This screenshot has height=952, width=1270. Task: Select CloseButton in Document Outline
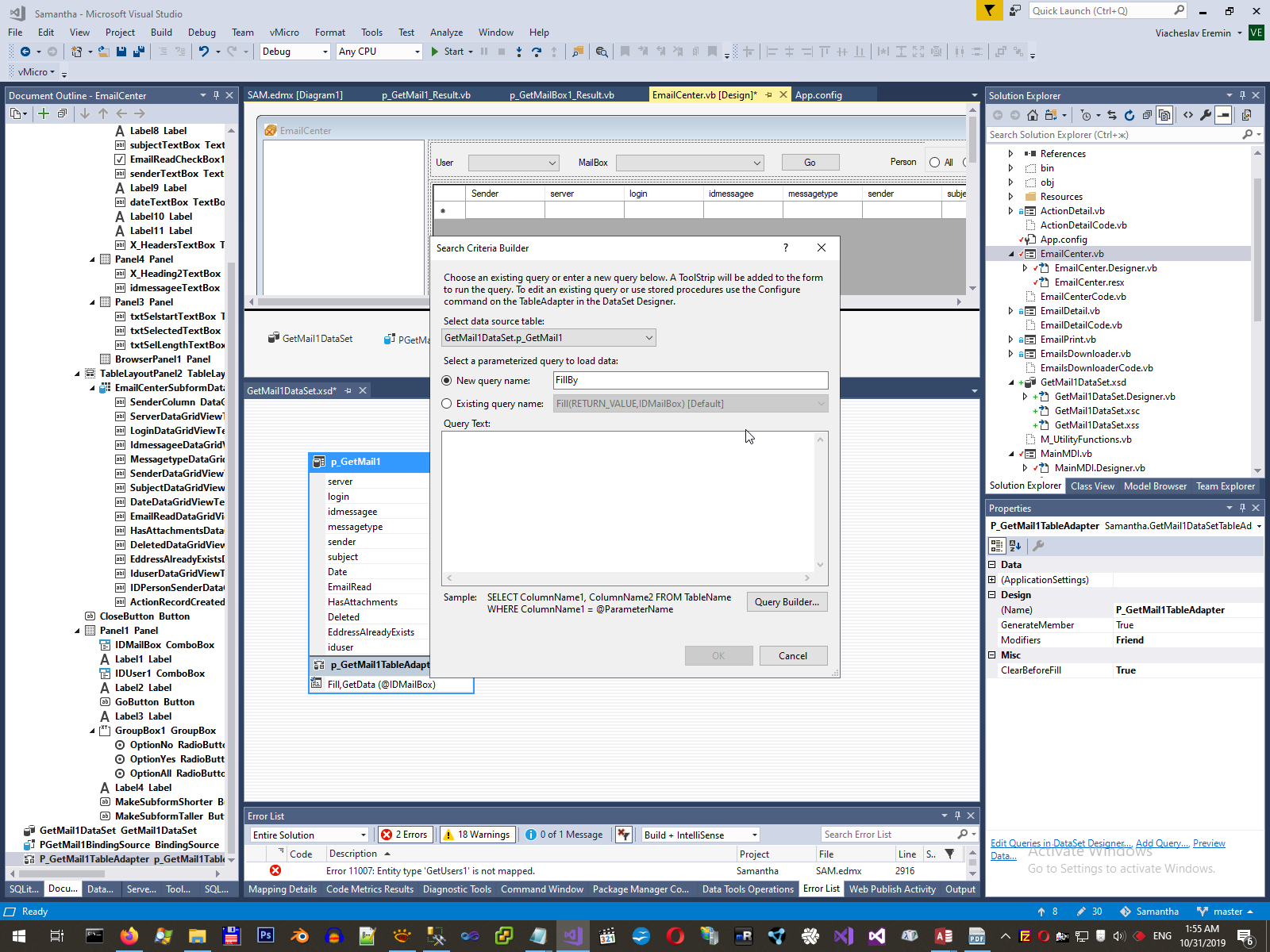point(144,616)
